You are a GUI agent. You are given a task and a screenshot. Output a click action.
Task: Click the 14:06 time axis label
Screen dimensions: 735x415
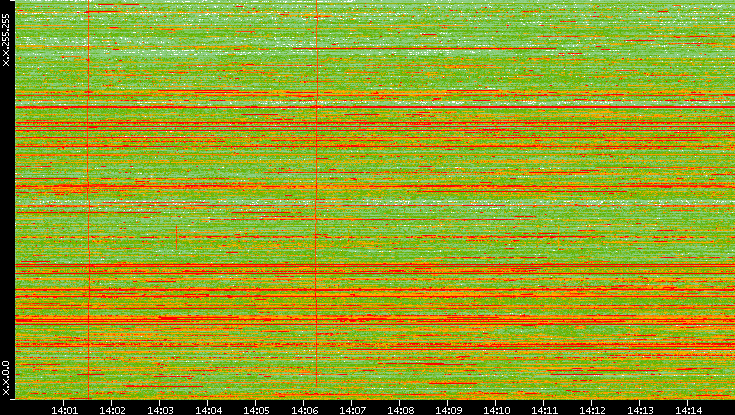[x=304, y=410]
